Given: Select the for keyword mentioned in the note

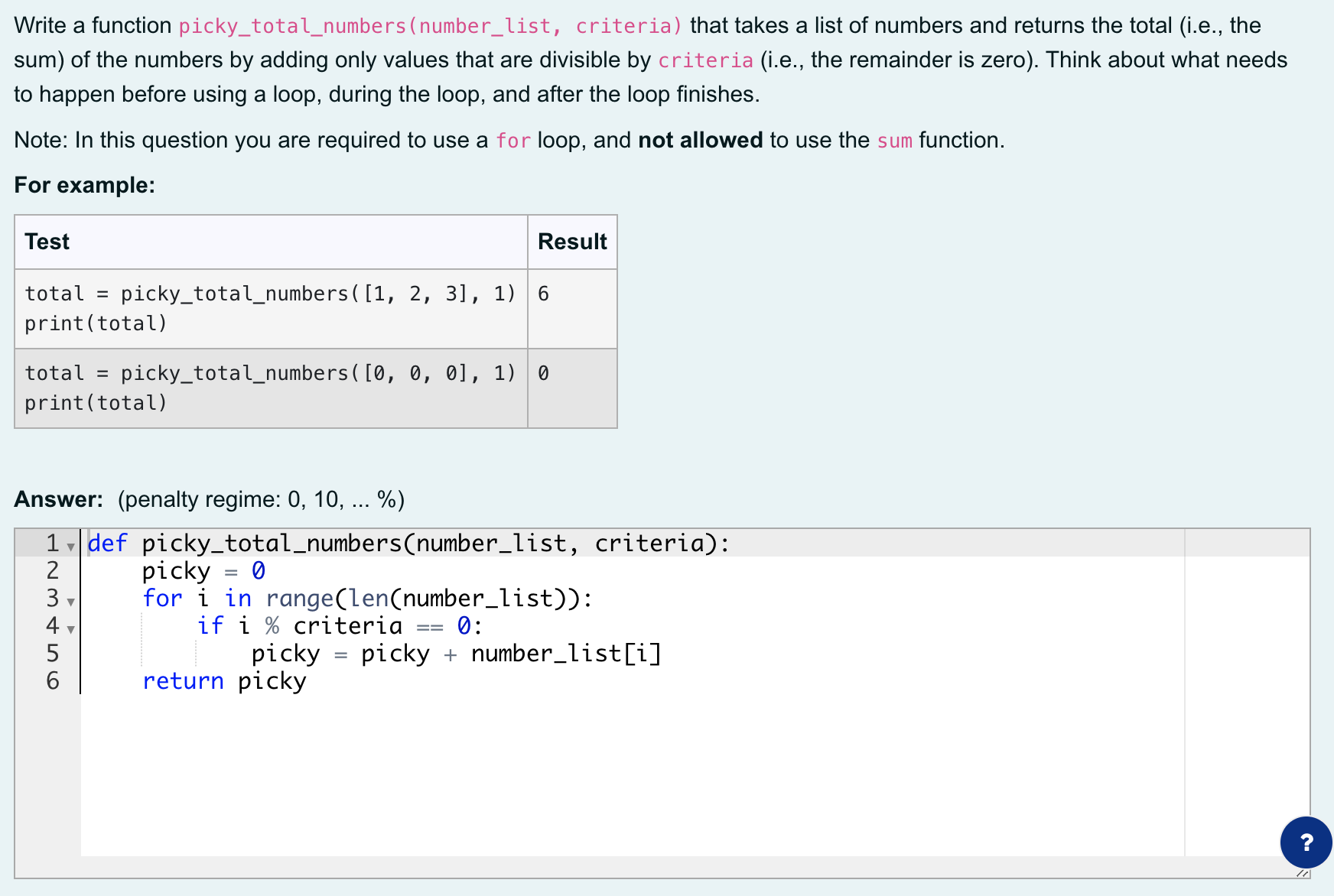Looking at the screenshot, I should 514,141.
